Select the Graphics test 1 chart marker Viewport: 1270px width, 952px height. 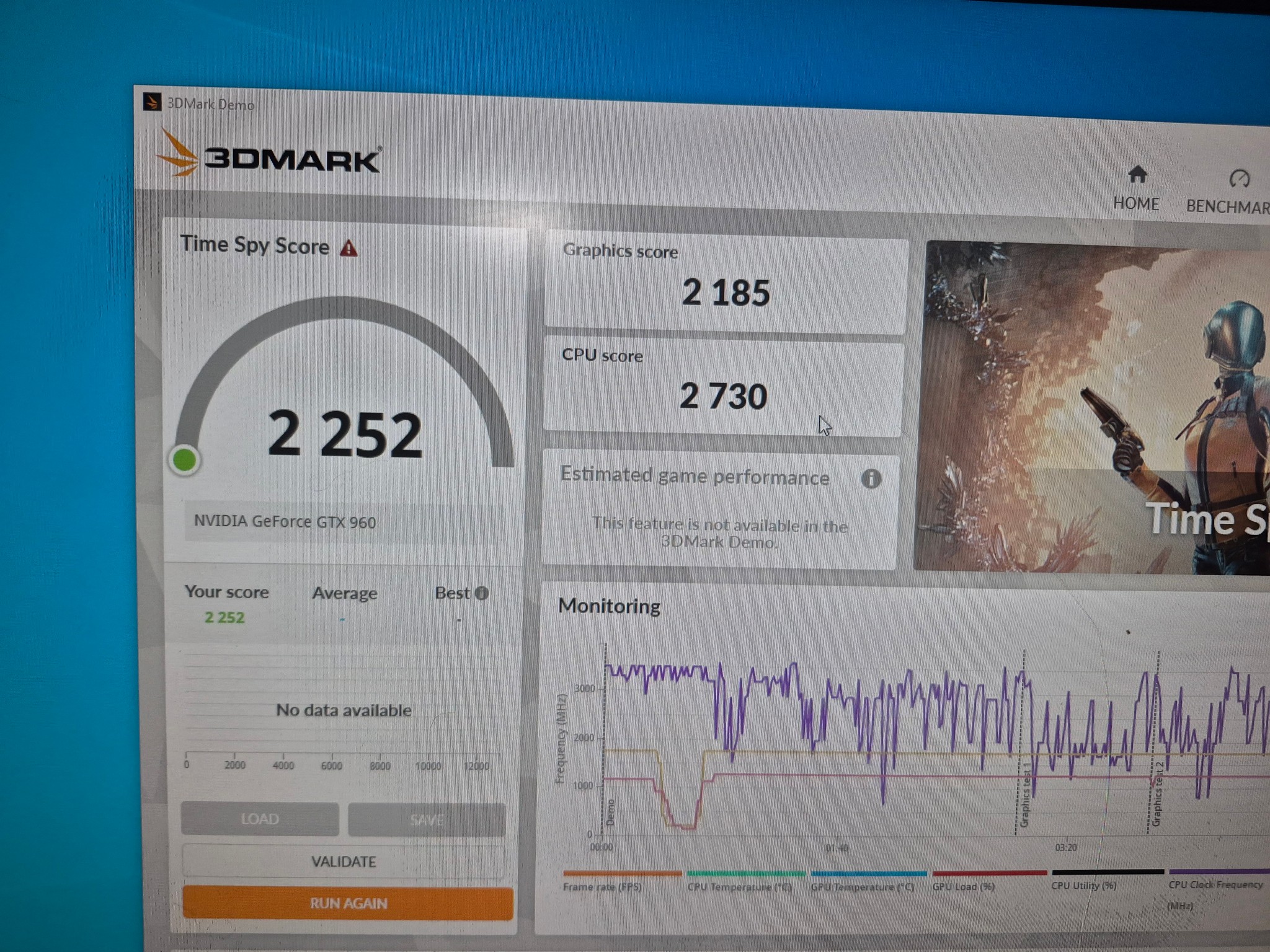point(1024,795)
